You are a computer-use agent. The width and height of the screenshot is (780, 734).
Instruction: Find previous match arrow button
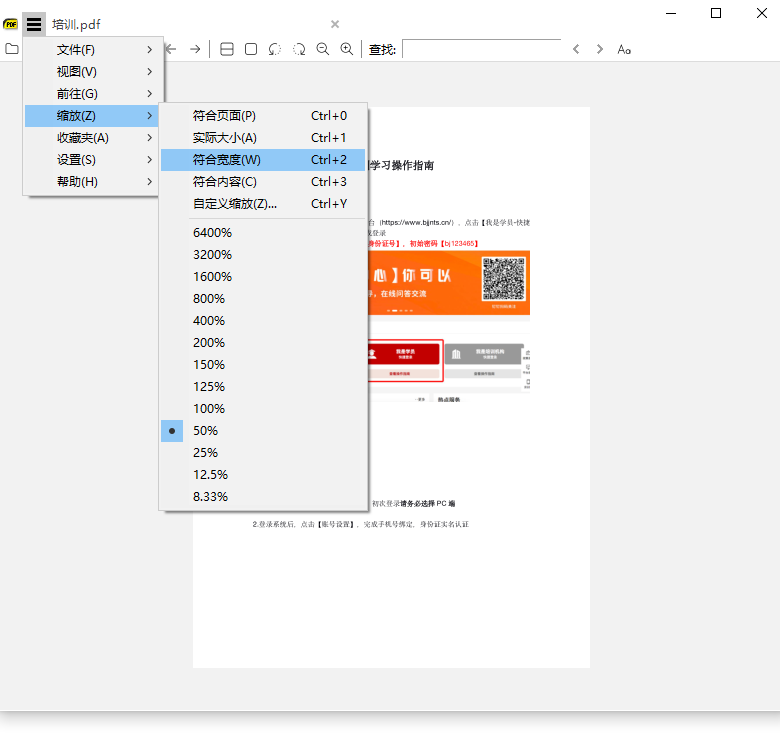coord(576,49)
